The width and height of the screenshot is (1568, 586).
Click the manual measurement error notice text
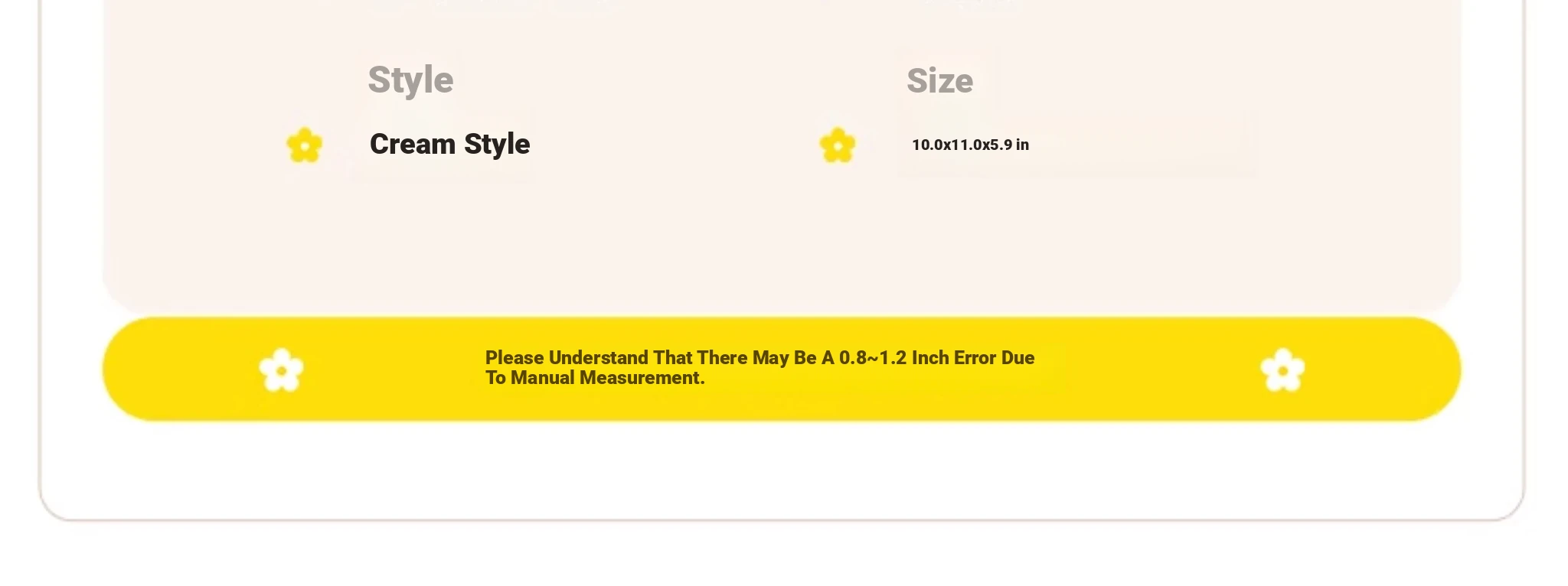(759, 368)
